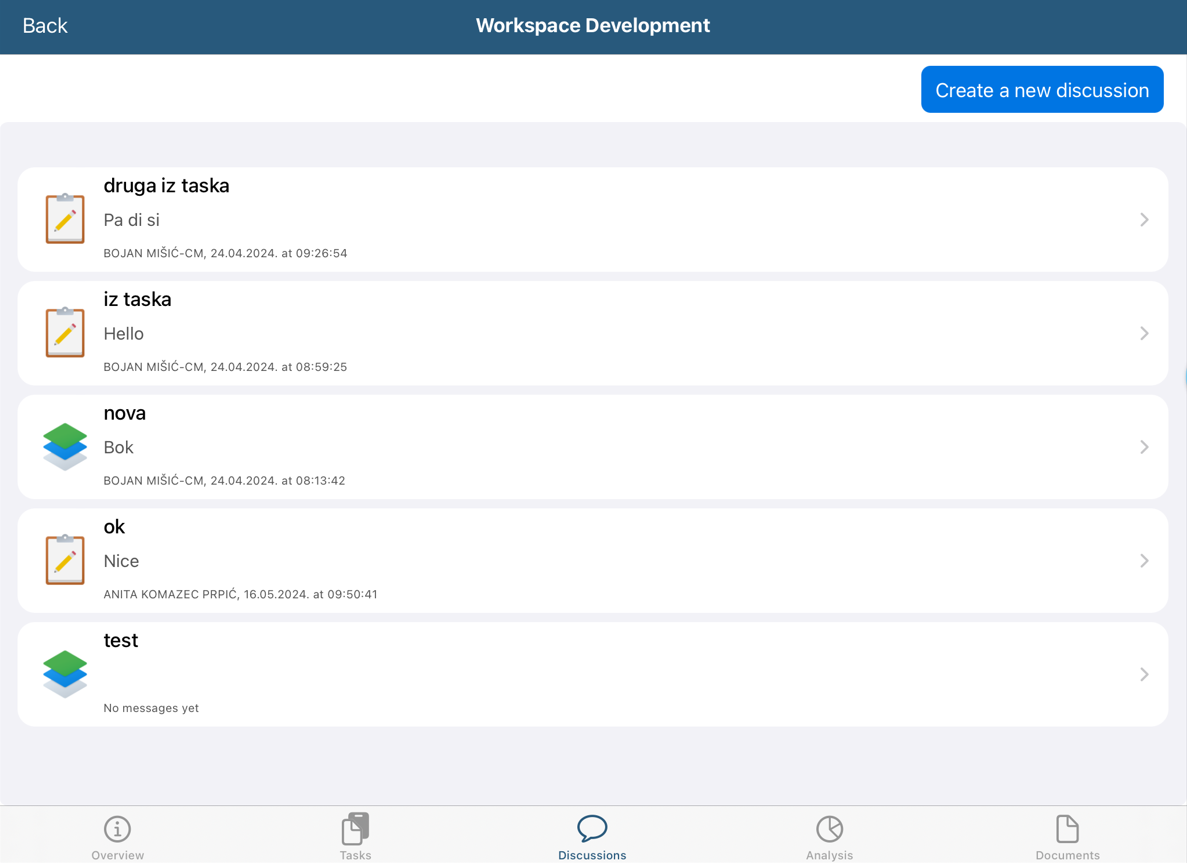Select the 'No messages yet' test row
Viewport: 1187px width, 863px height.
point(151,708)
